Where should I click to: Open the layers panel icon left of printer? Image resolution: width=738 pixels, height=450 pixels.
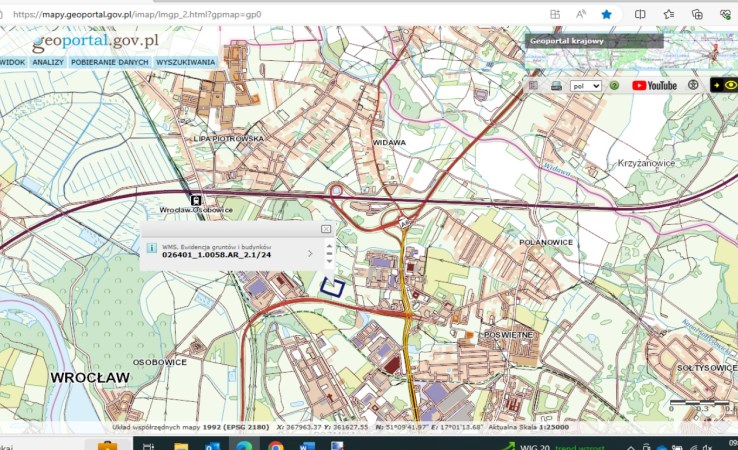pyautogui.click(x=534, y=86)
